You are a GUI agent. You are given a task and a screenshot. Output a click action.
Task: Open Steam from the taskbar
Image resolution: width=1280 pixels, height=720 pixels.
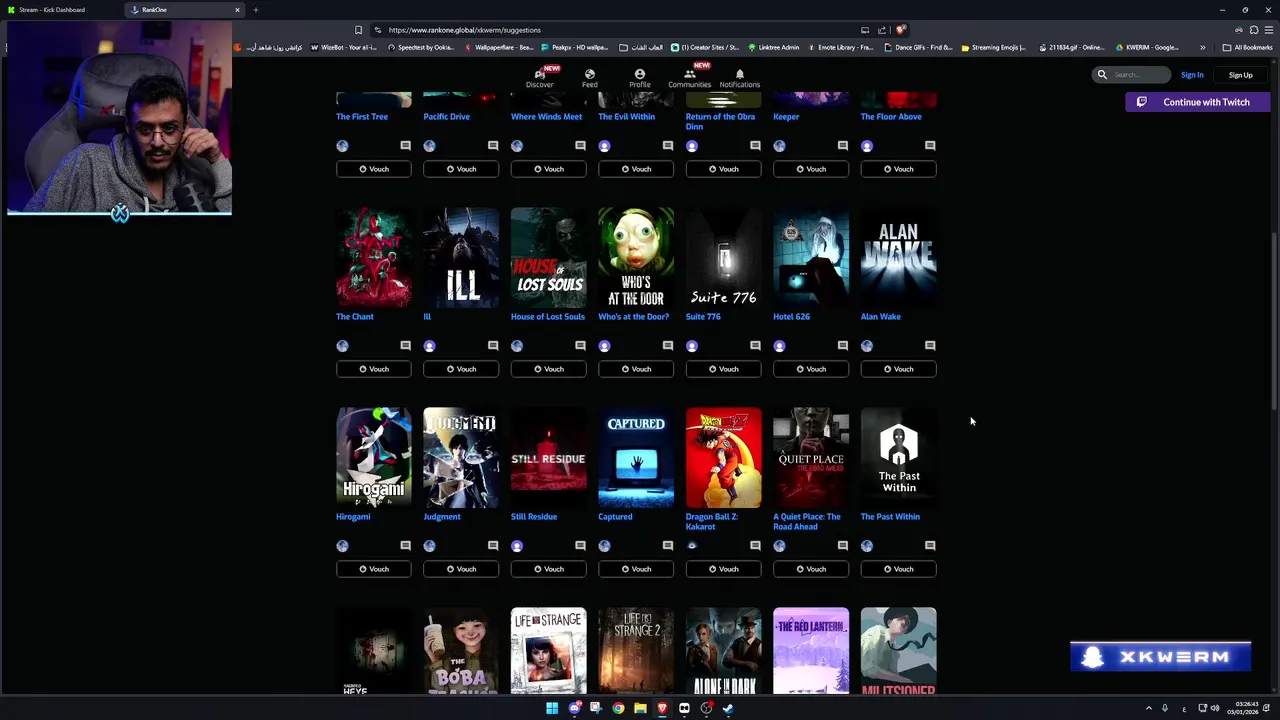tap(728, 708)
